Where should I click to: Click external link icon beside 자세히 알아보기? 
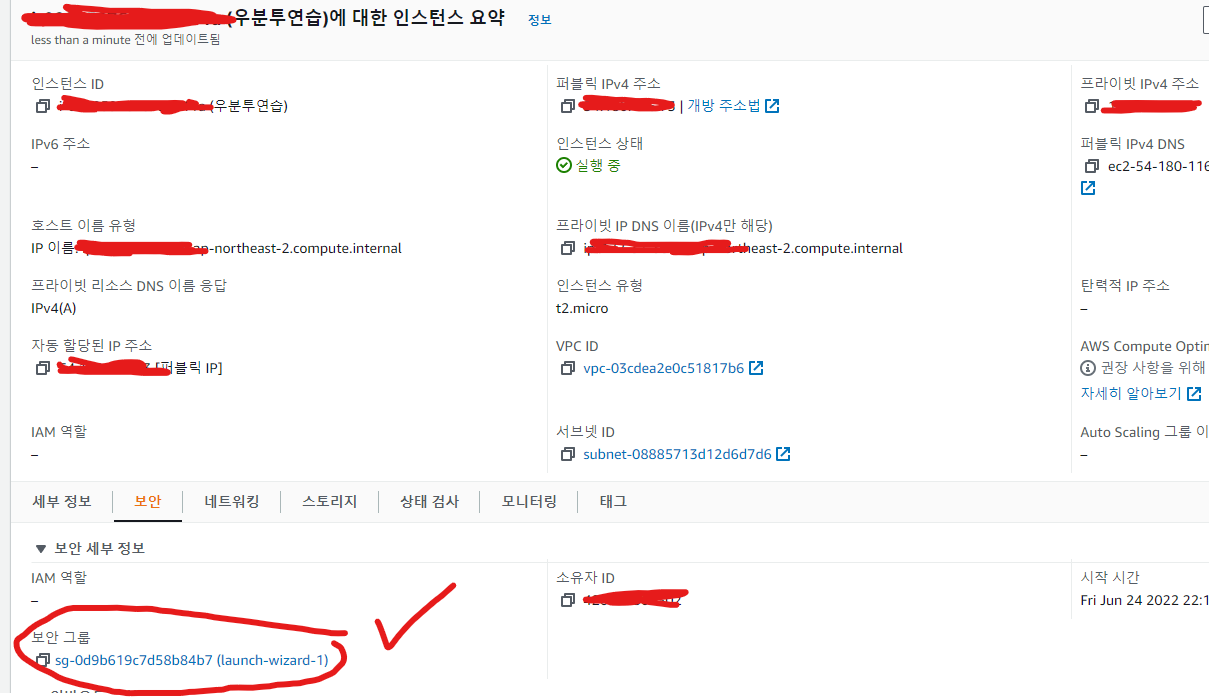[1193, 394]
